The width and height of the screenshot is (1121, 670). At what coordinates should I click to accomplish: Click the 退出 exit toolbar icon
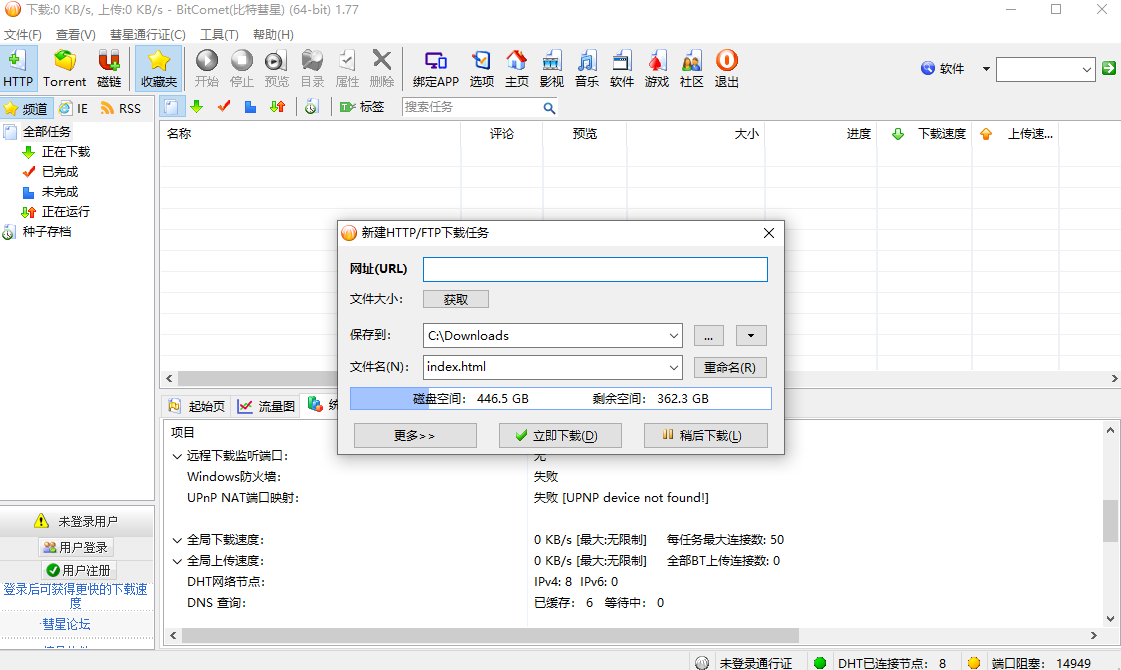click(x=727, y=68)
